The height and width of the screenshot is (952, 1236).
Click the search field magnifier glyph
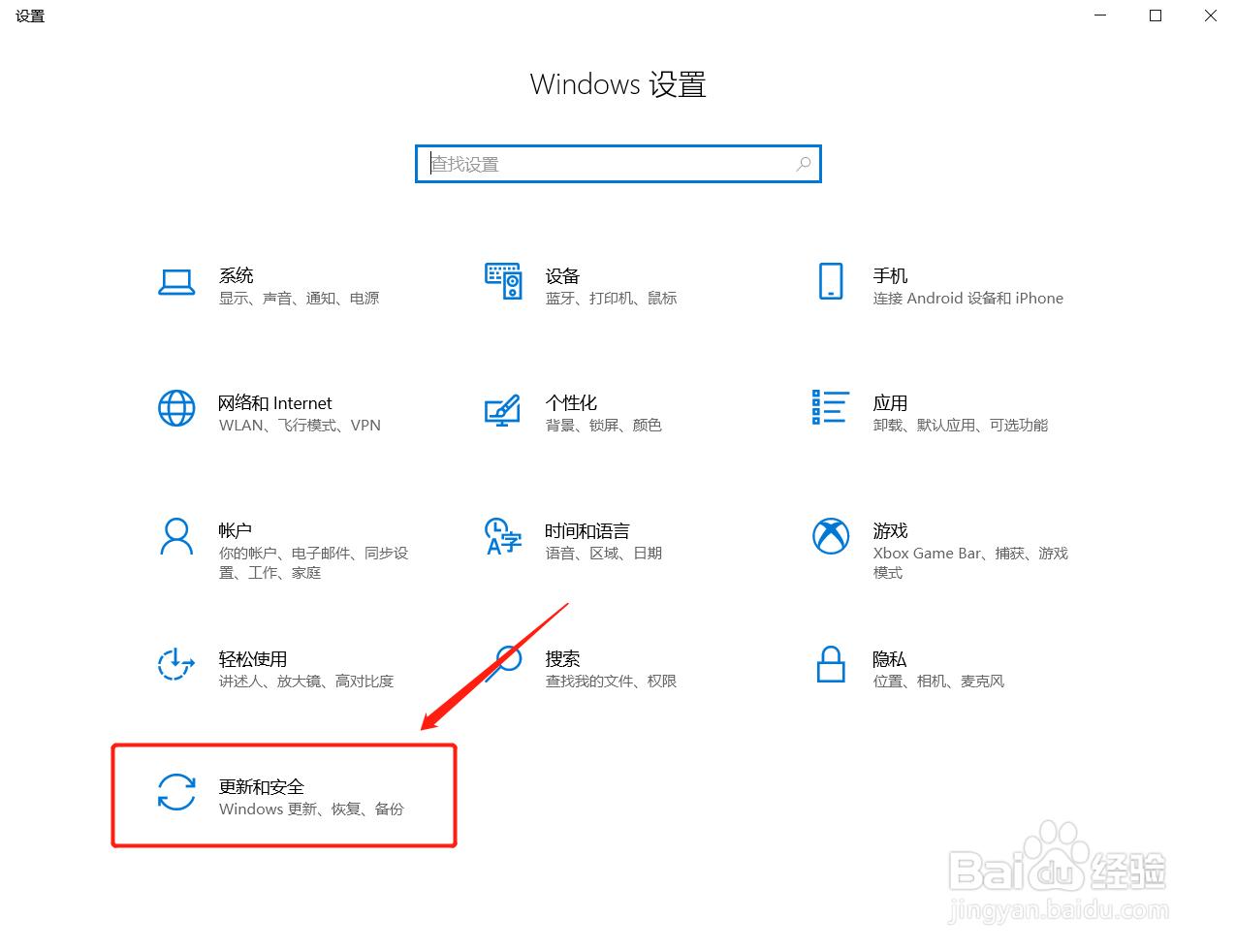(803, 164)
